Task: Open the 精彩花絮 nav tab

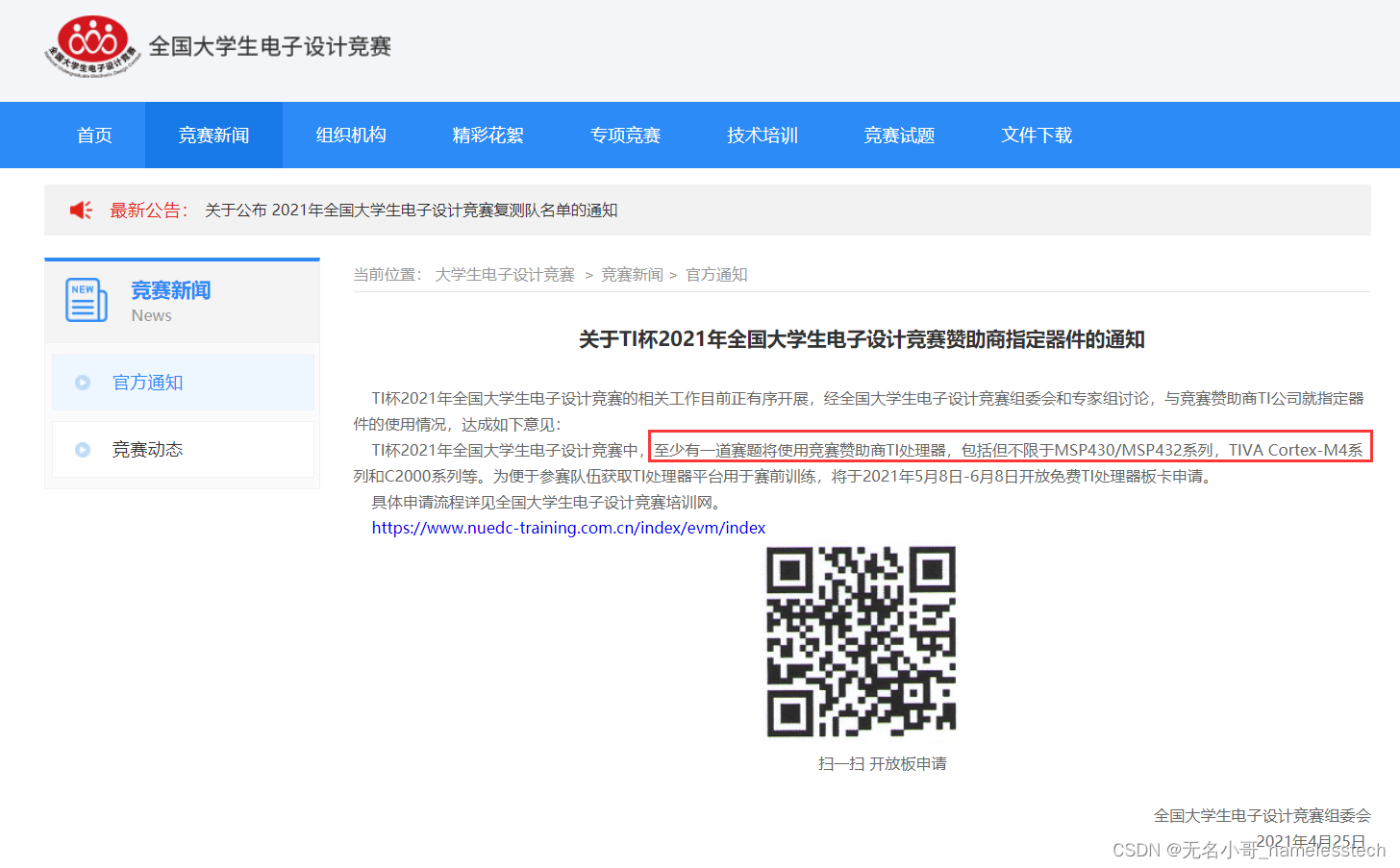Action: point(488,136)
